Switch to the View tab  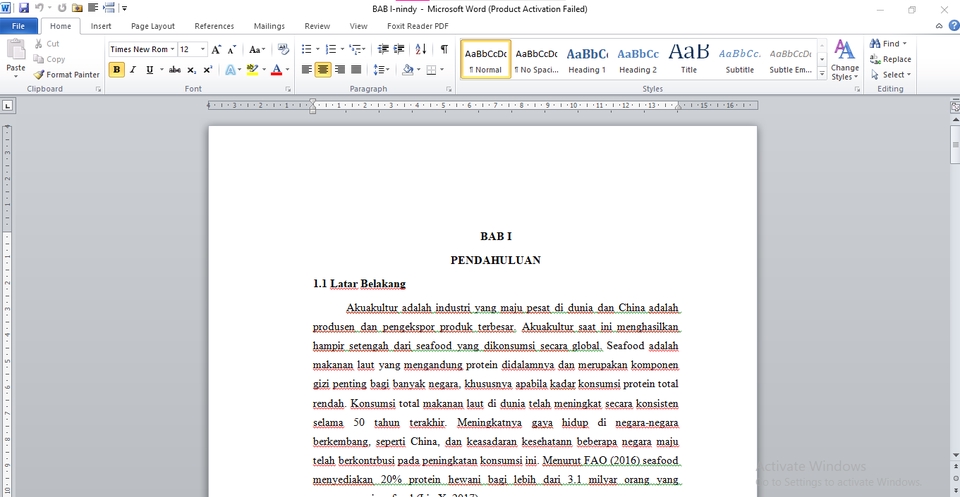359,26
